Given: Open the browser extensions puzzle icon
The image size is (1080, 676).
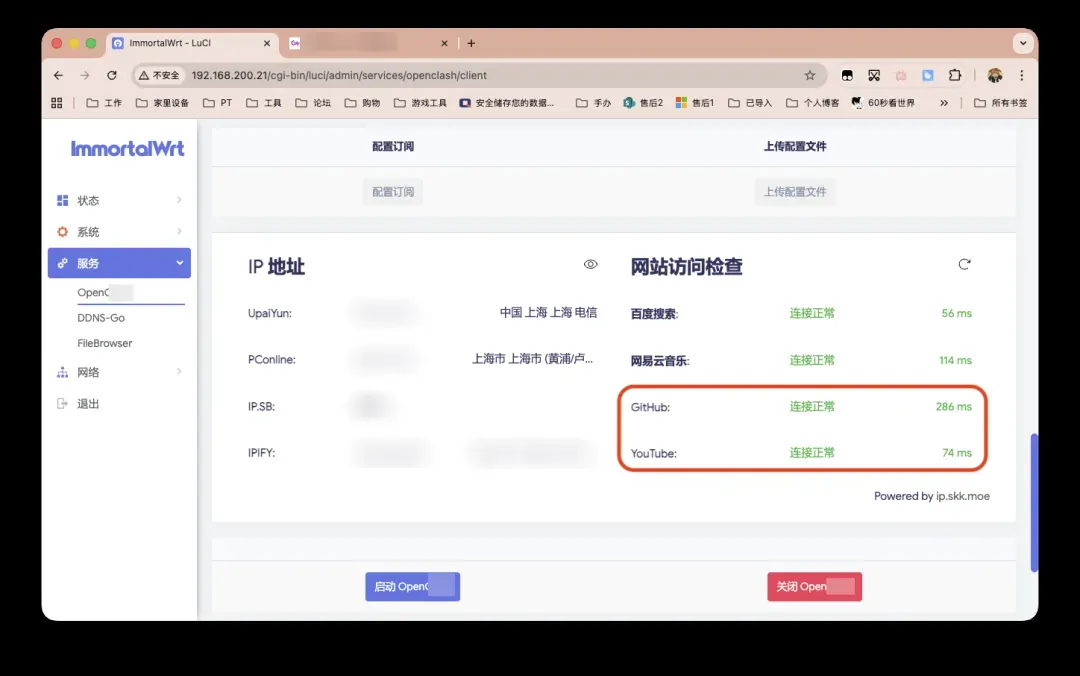Looking at the screenshot, I should [x=955, y=75].
